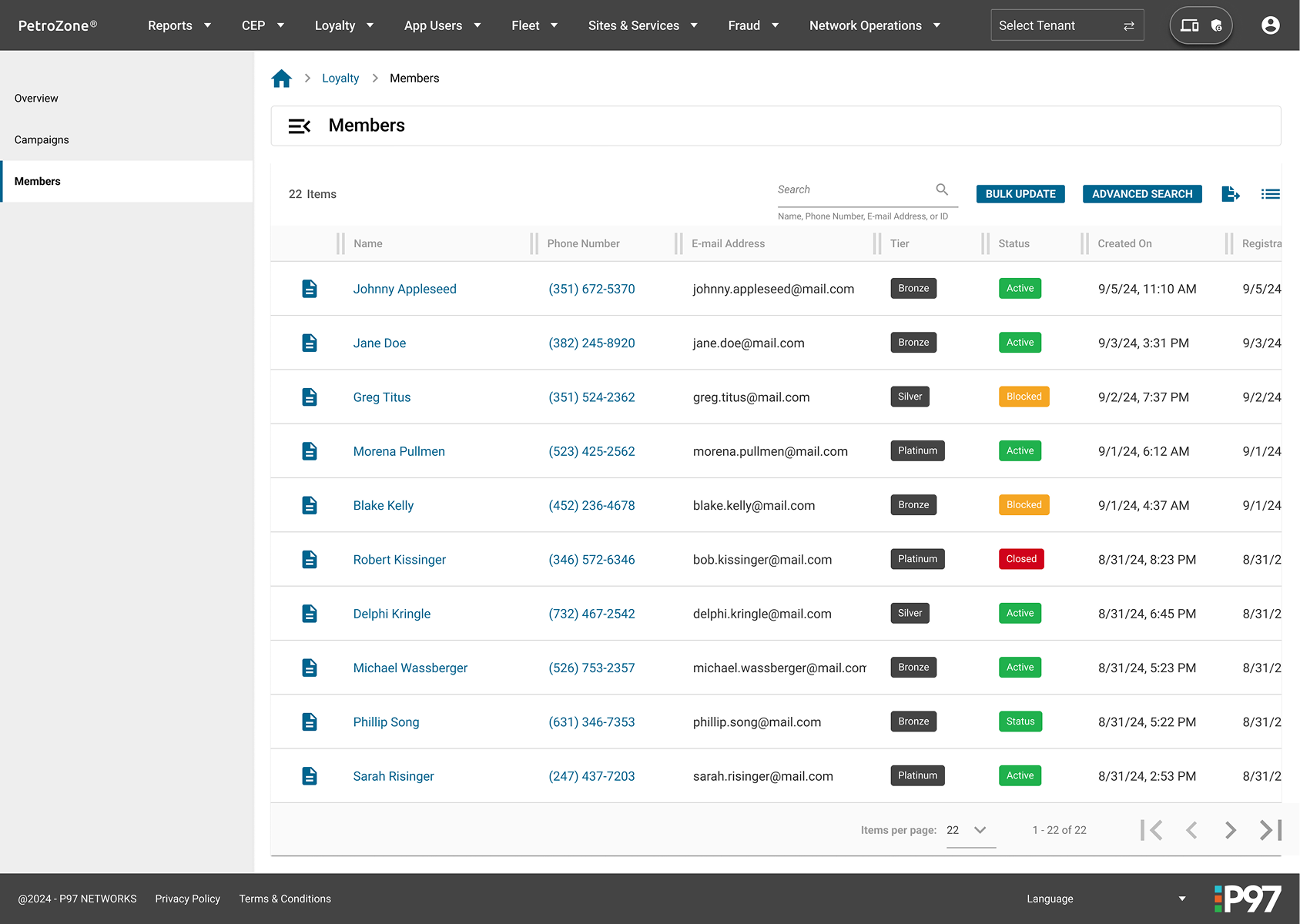This screenshot has width=1300, height=924.
Task: Open the user account profile icon
Action: (1270, 25)
